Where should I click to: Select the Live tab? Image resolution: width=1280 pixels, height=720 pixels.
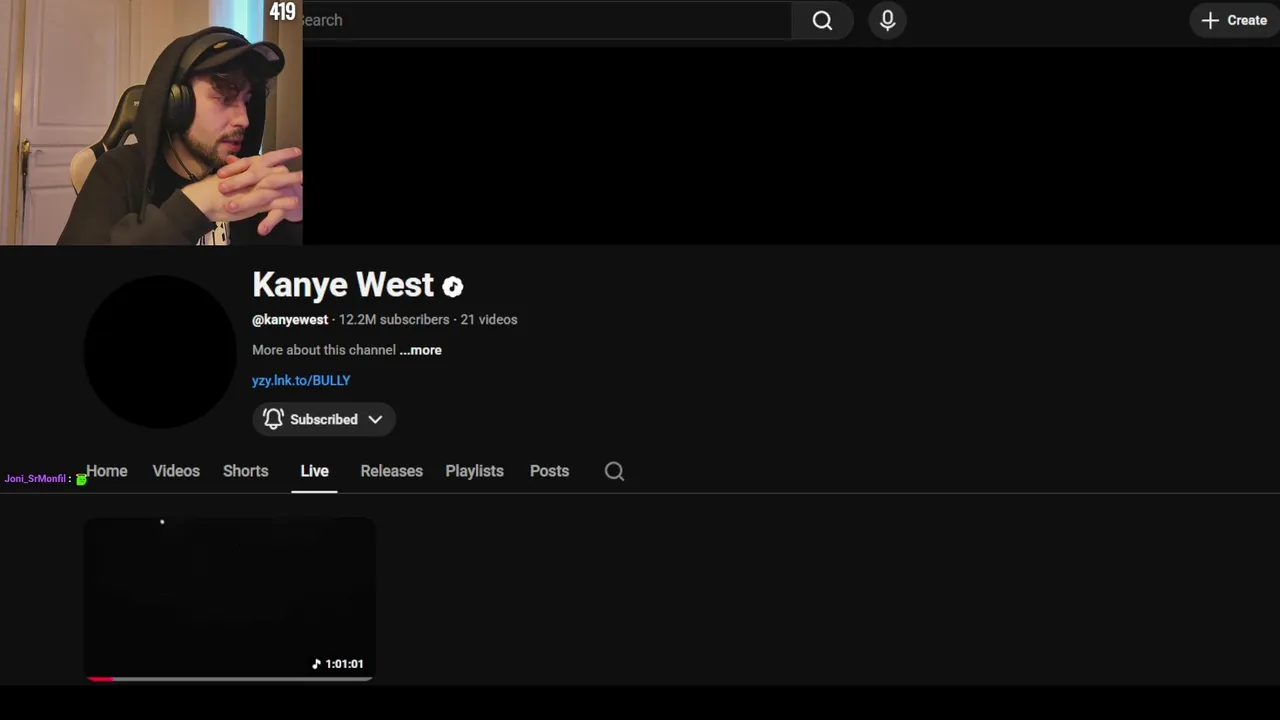pos(314,471)
